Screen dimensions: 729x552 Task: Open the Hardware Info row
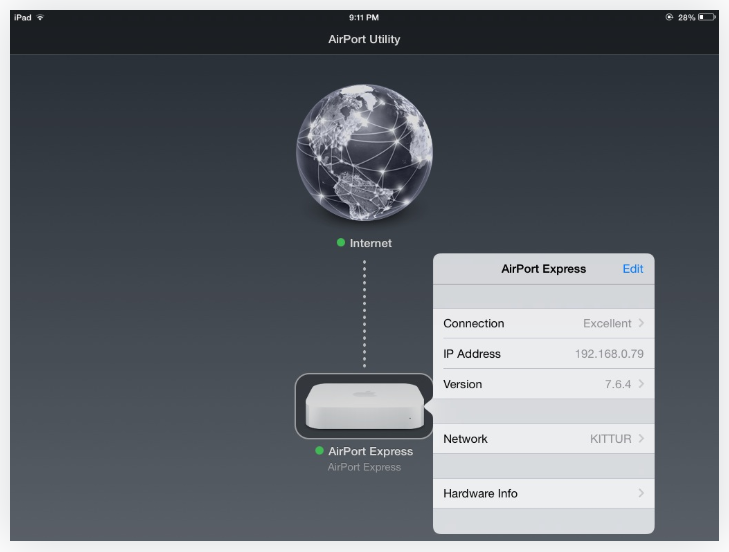pyautogui.click(x=543, y=493)
